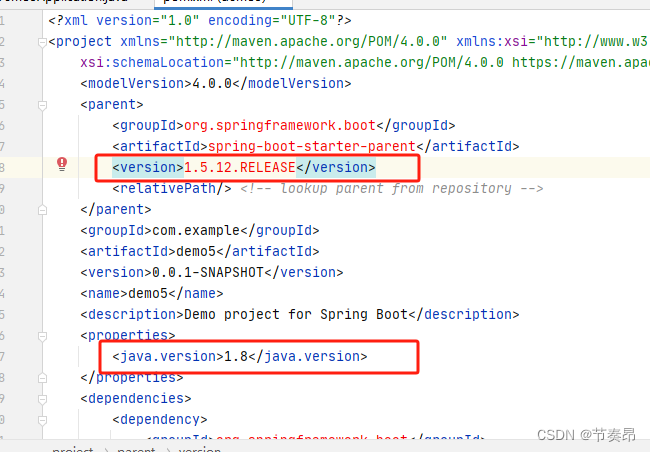Toggle fold marker at closing parent tag
Image resolution: width=650 pixels, height=452 pixels.
(42, 210)
